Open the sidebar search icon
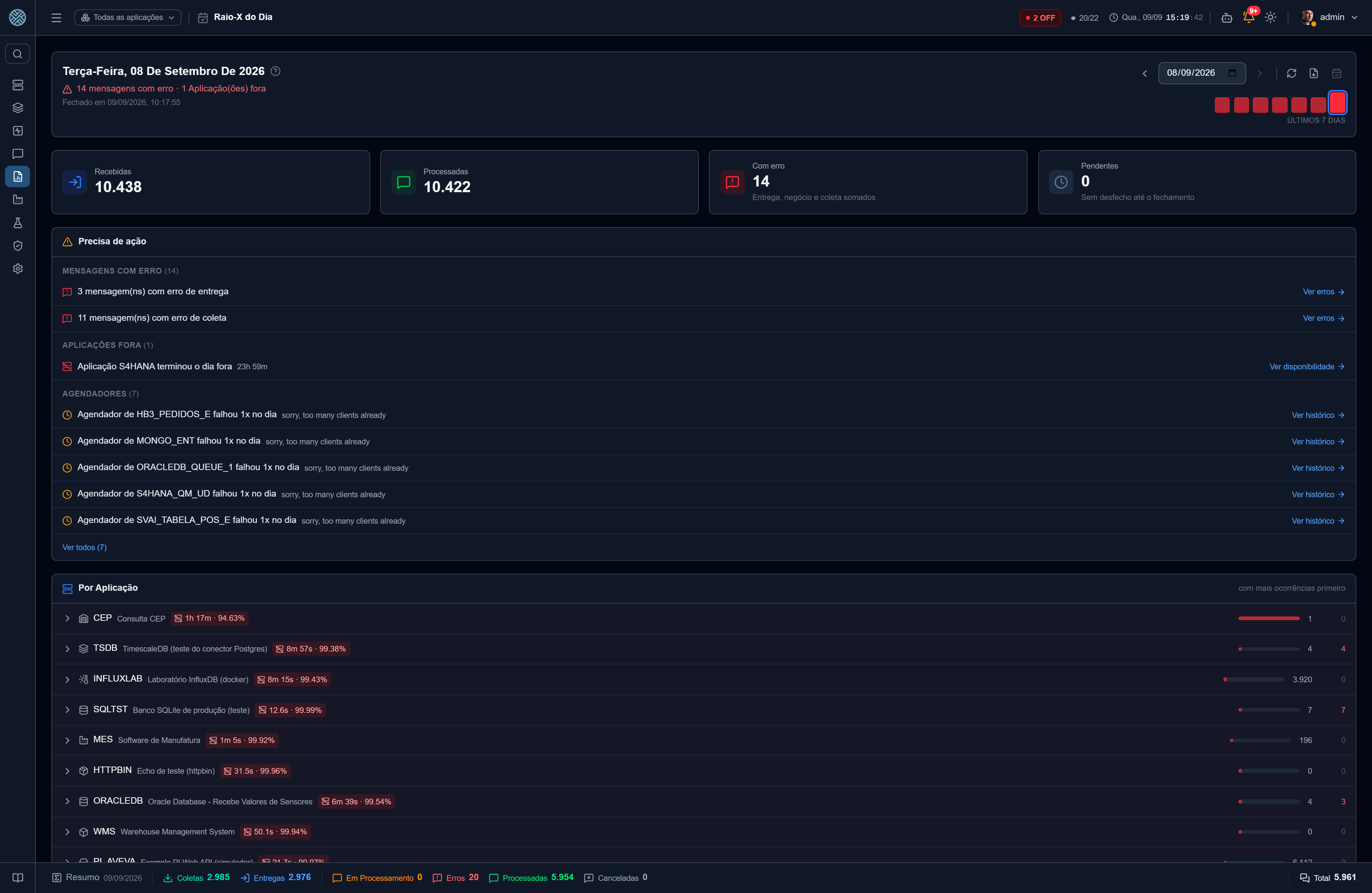The image size is (1372, 893). click(x=17, y=54)
